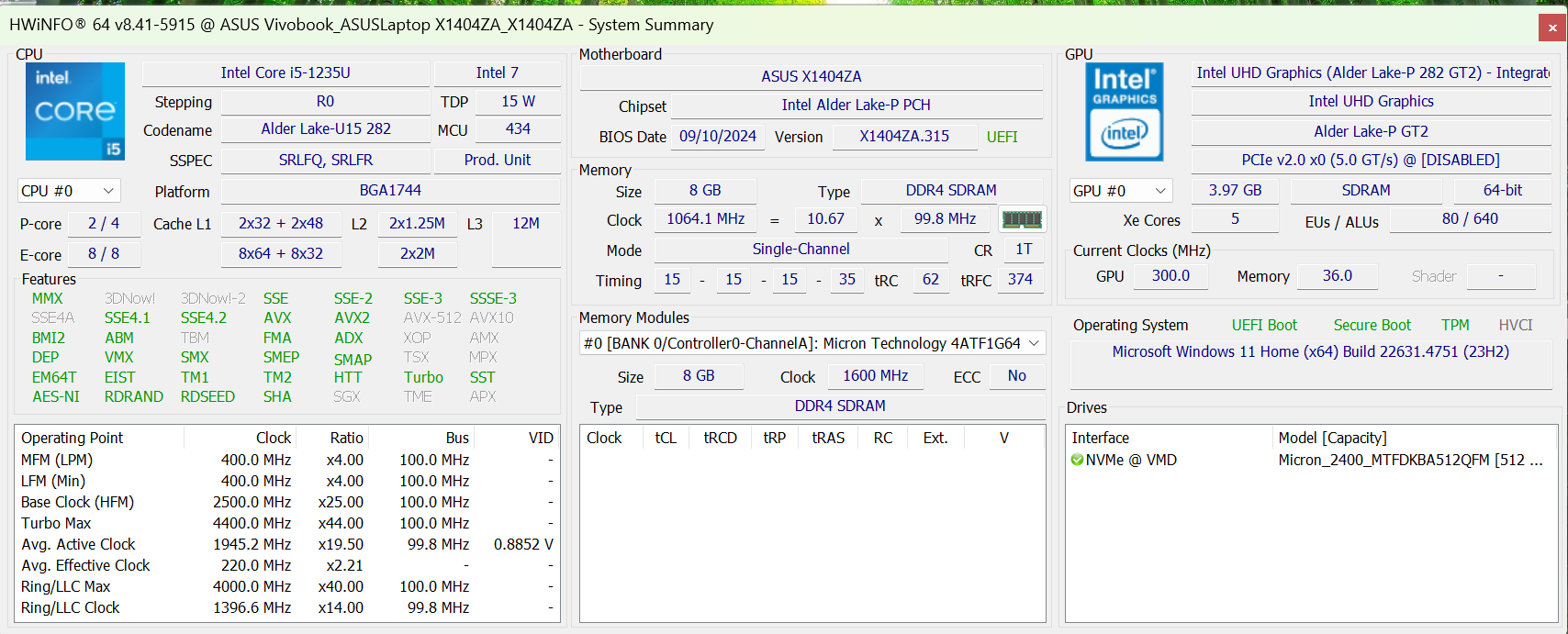Viewport: 1568px width, 634px height.
Task: Click the Prod. Unit field
Action: [497, 160]
